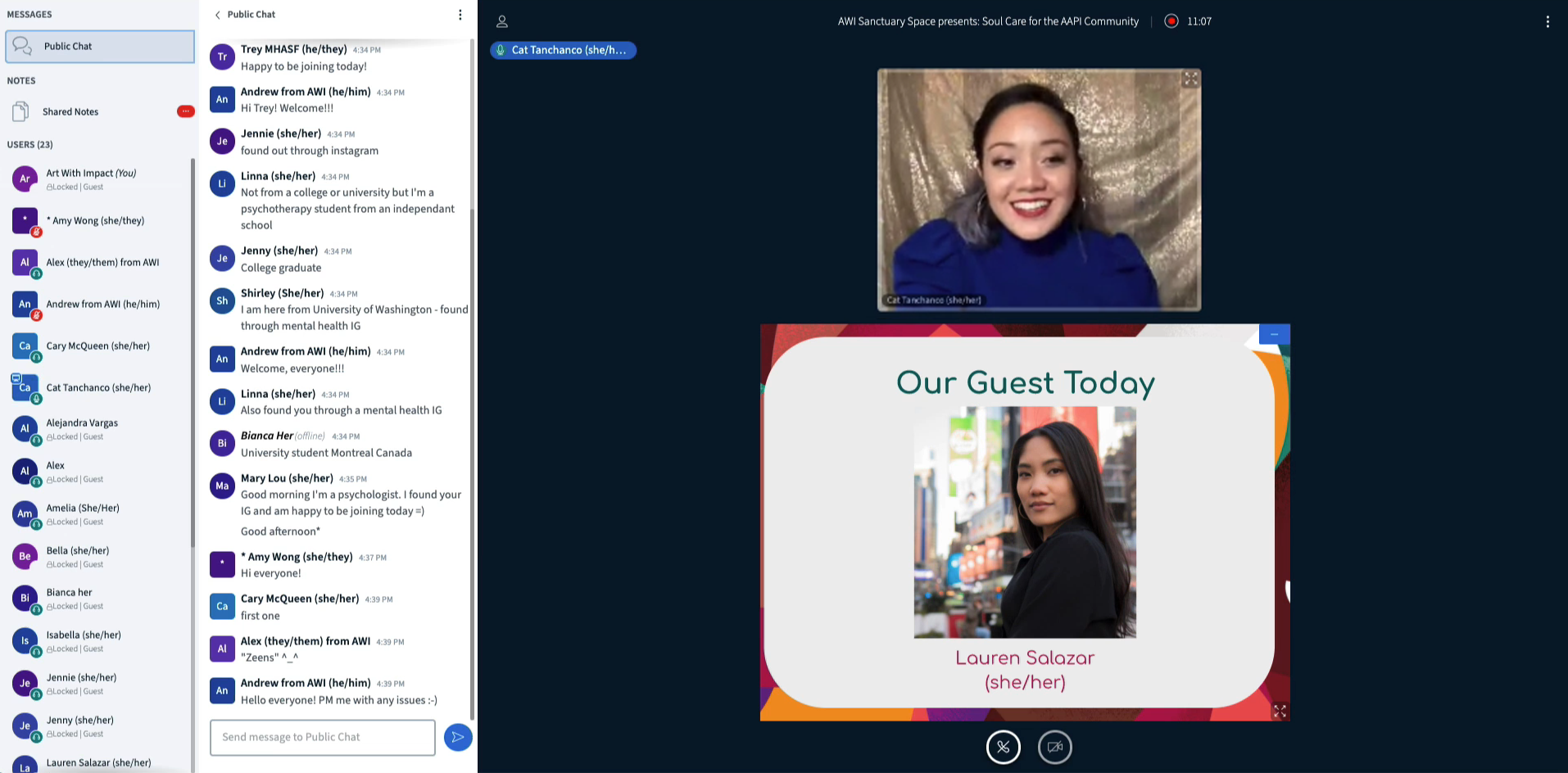
Task: Click the 11:07 recording timer
Action: [x=1199, y=21]
